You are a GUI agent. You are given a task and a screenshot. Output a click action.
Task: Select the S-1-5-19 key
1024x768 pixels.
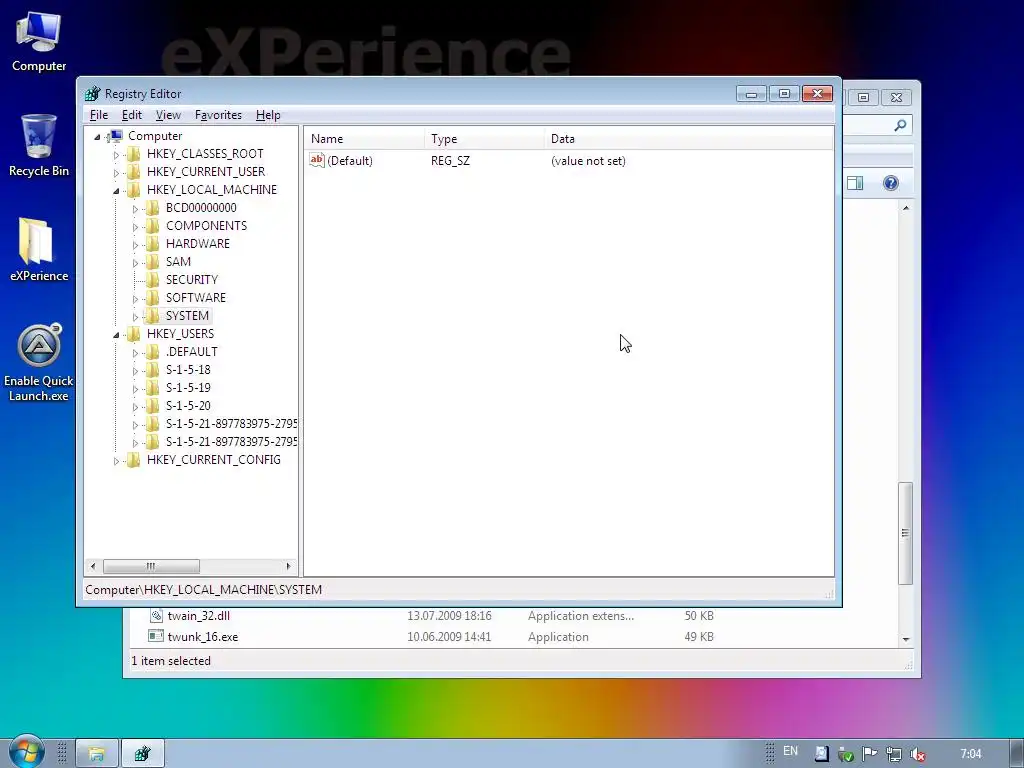[188, 387]
